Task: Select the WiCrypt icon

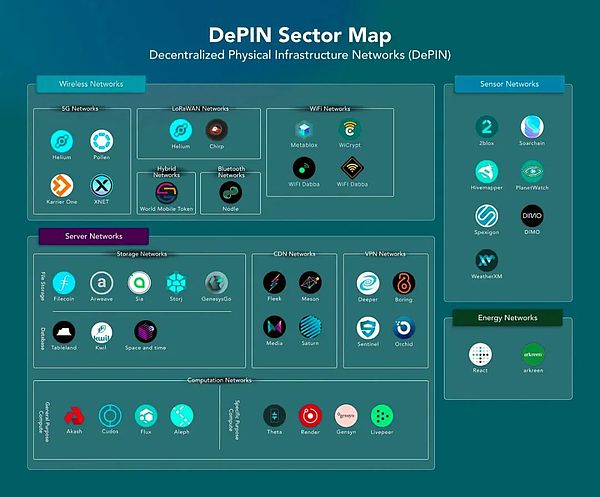Action: tap(350, 130)
